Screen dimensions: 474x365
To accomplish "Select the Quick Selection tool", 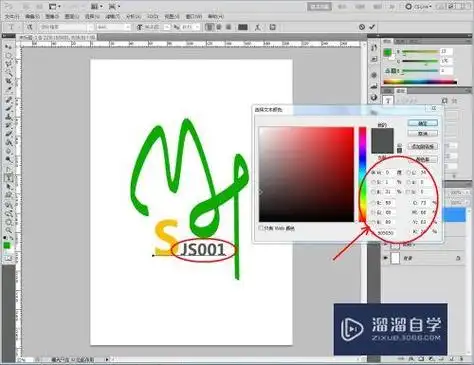I will [8, 71].
